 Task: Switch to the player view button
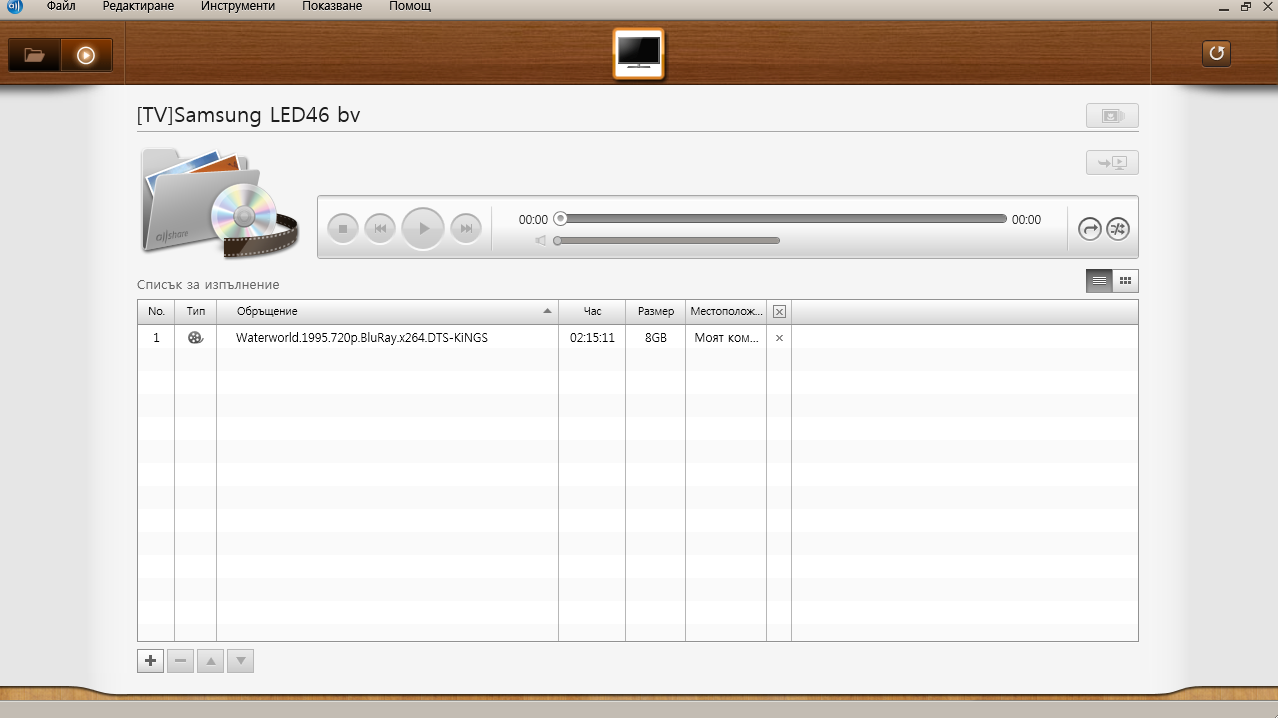tap(86, 56)
